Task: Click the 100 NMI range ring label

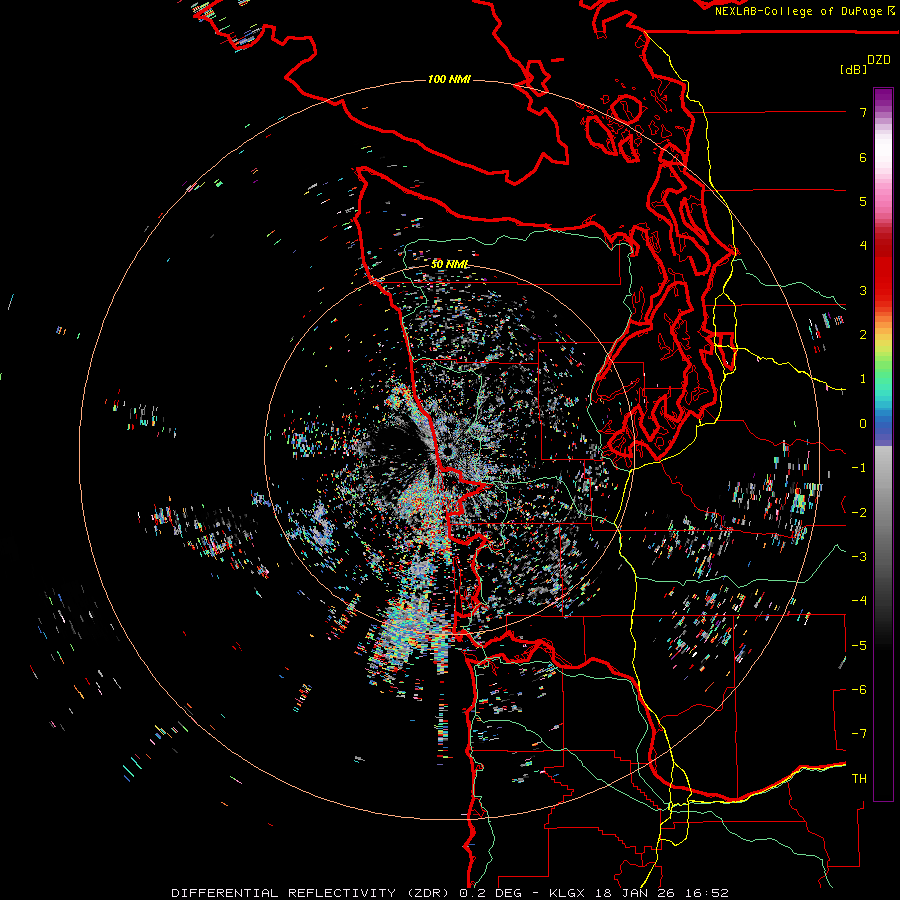Action: [x=449, y=79]
